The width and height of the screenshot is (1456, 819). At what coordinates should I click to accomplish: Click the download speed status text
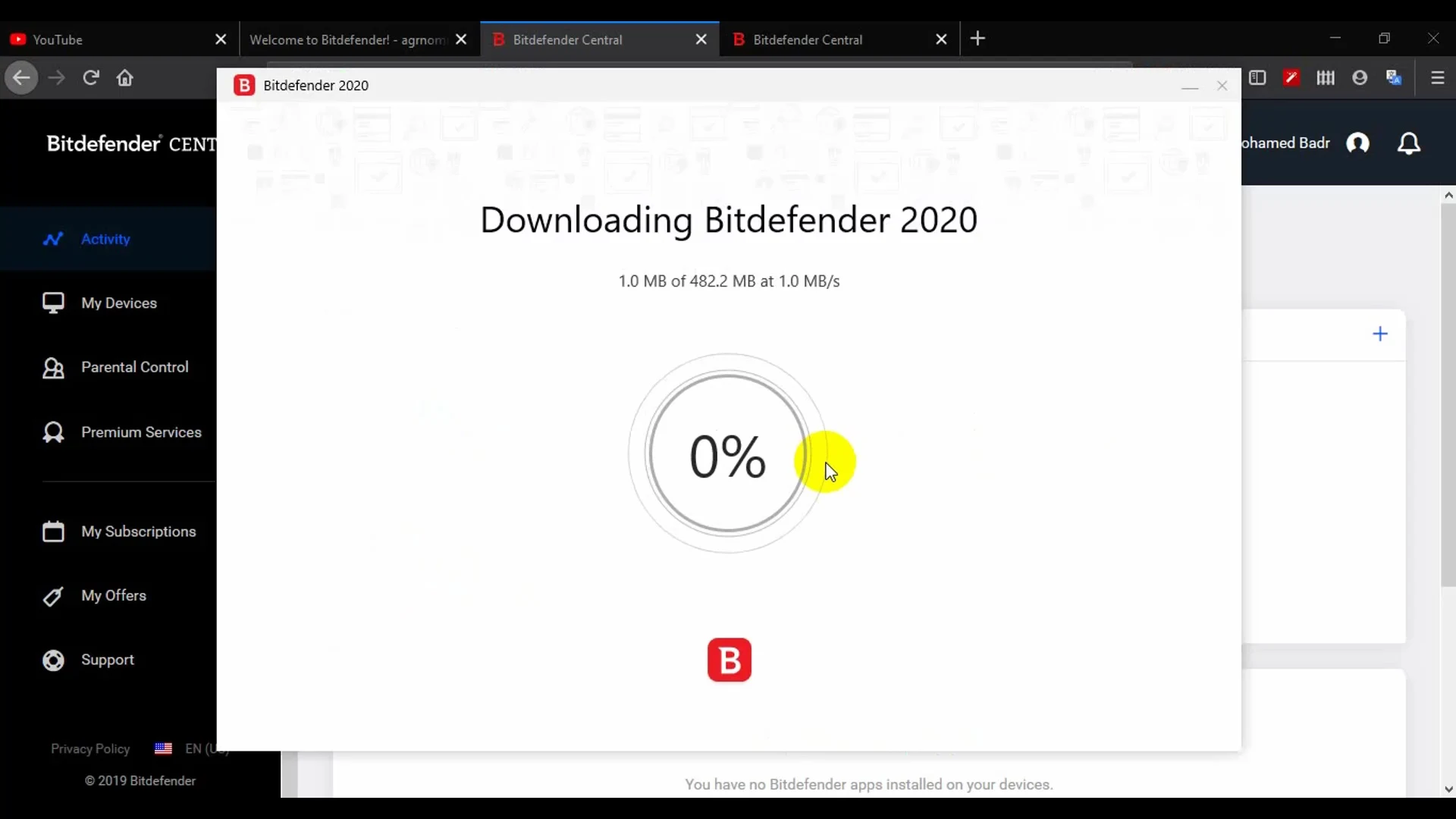point(729,281)
